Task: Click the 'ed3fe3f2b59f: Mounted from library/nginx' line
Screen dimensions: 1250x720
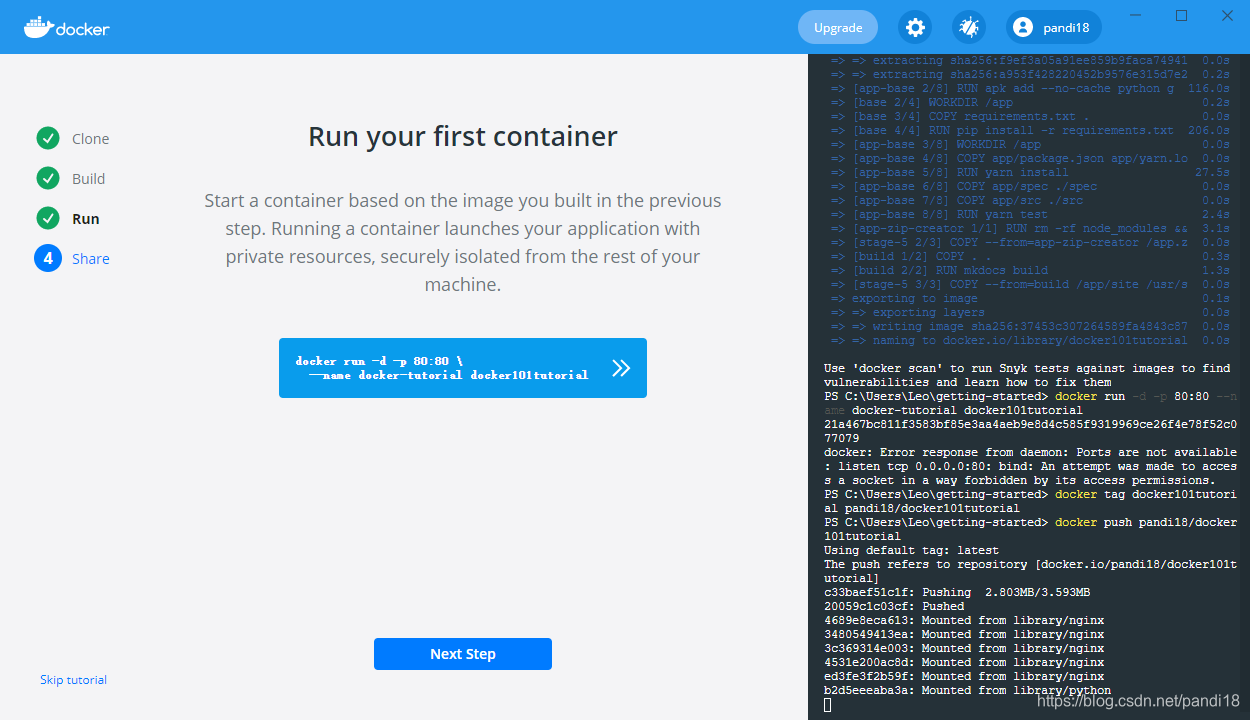Action: pyautogui.click(x=964, y=676)
